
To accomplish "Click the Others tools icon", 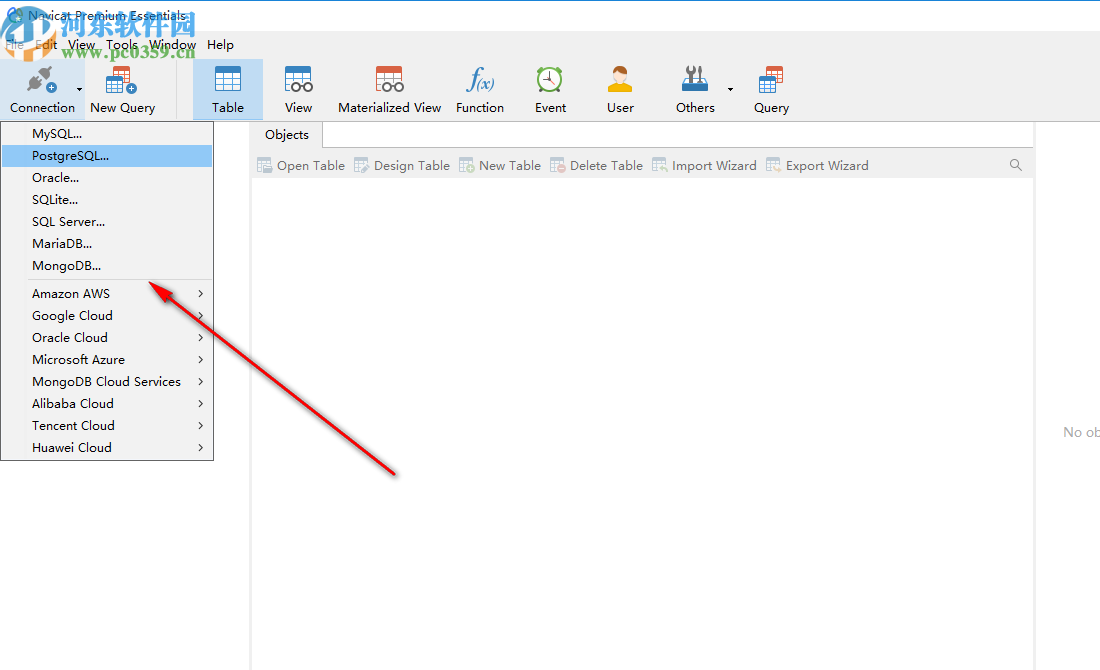I will (695, 79).
